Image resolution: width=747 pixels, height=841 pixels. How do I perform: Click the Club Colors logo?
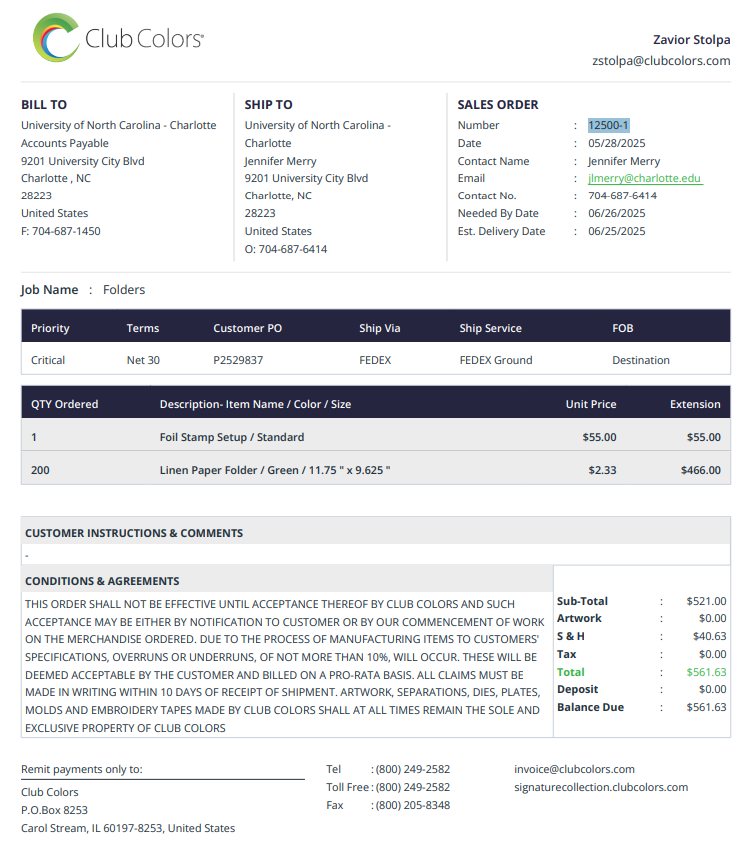coord(118,38)
